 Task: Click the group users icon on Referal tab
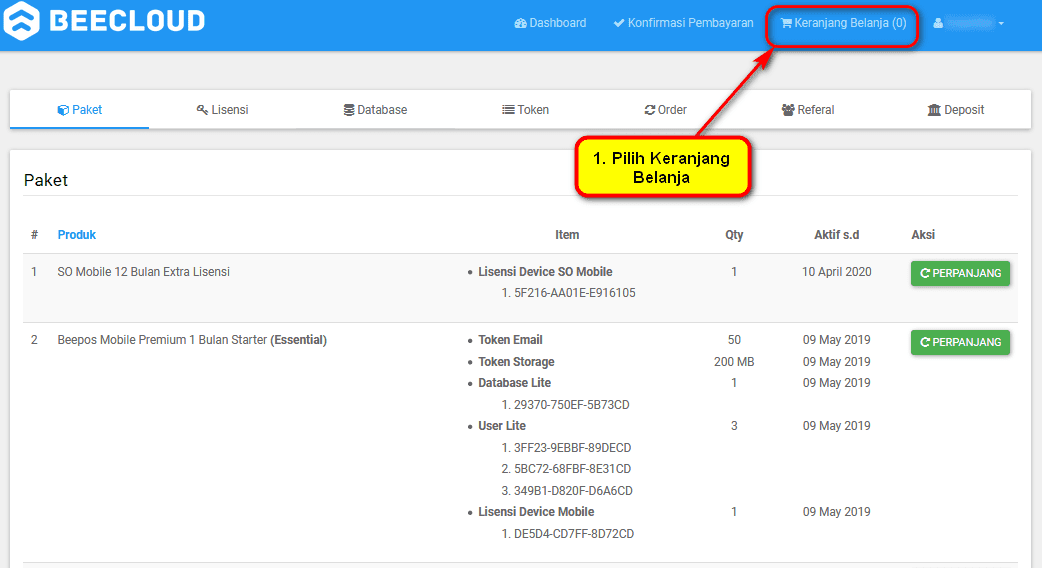(x=788, y=110)
